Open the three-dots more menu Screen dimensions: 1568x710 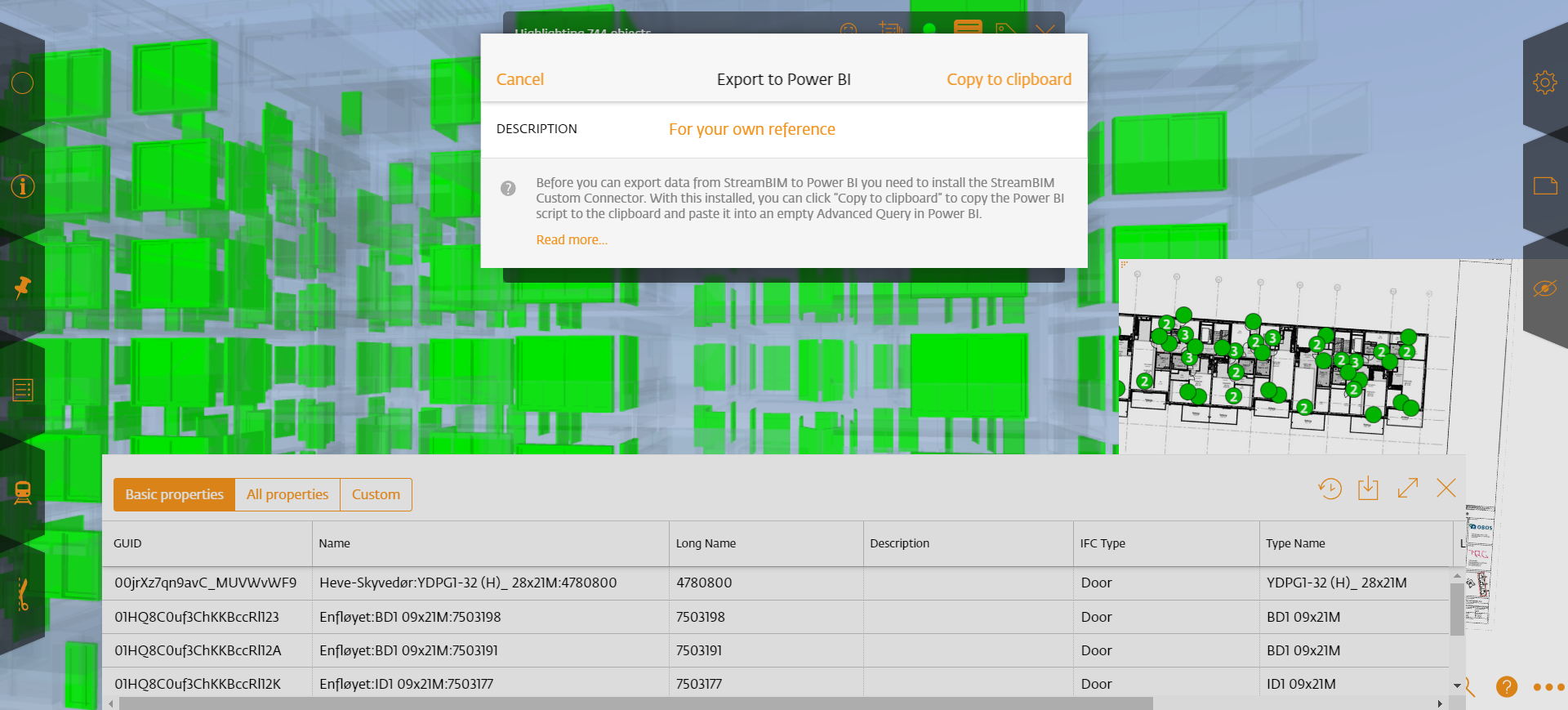(x=1548, y=687)
